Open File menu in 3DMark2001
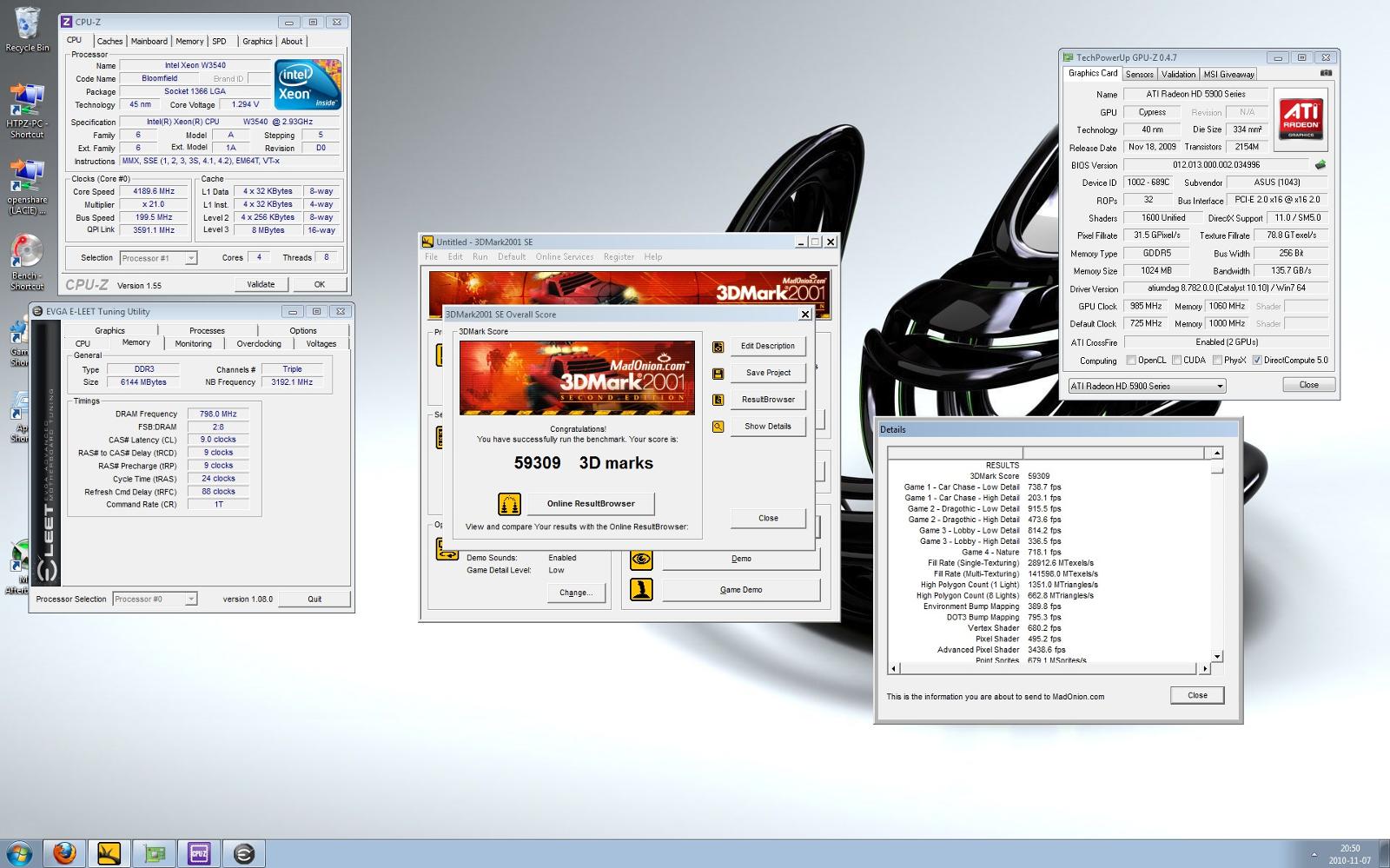Screen dimensions: 1390x868 431,257
